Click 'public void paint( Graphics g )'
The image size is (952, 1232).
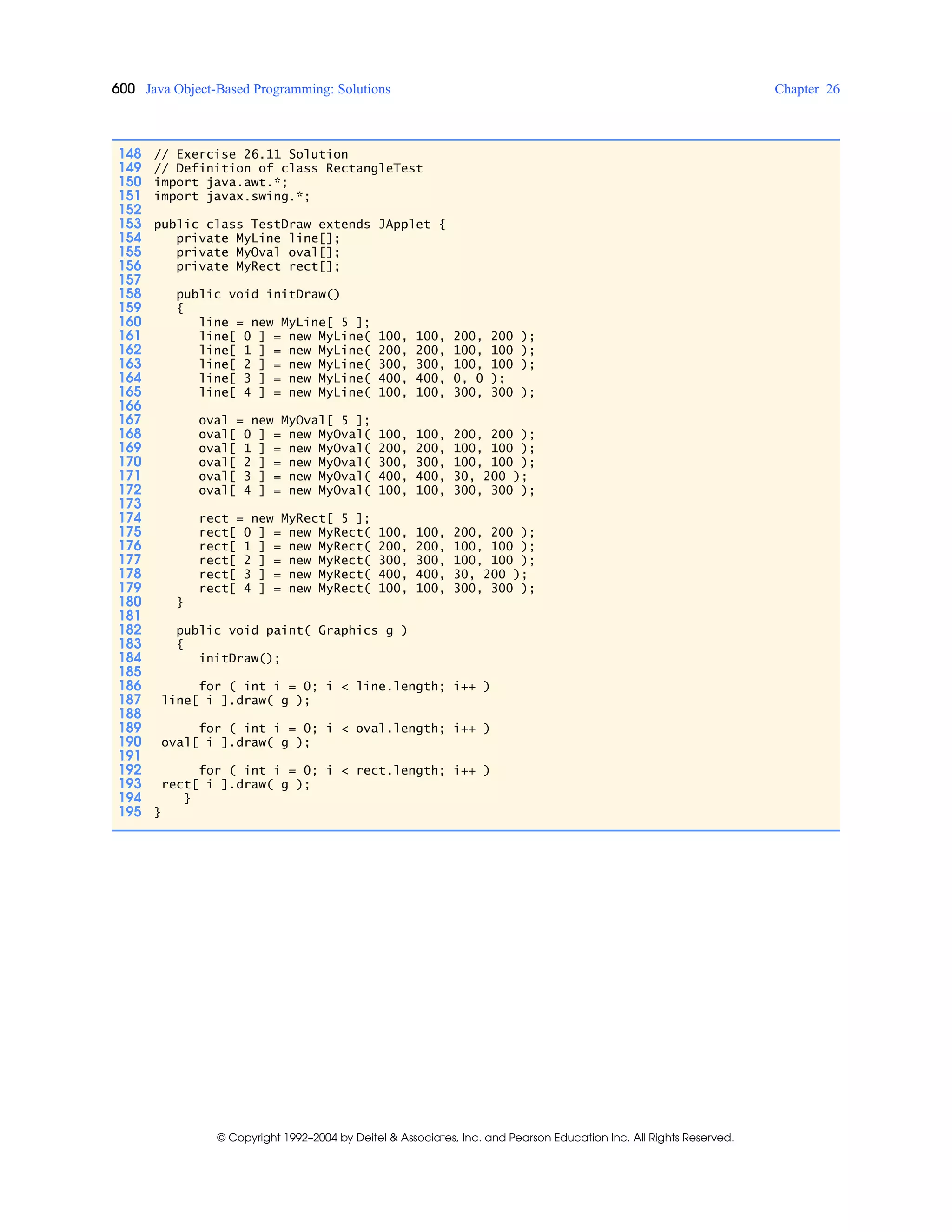coord(291,631)
